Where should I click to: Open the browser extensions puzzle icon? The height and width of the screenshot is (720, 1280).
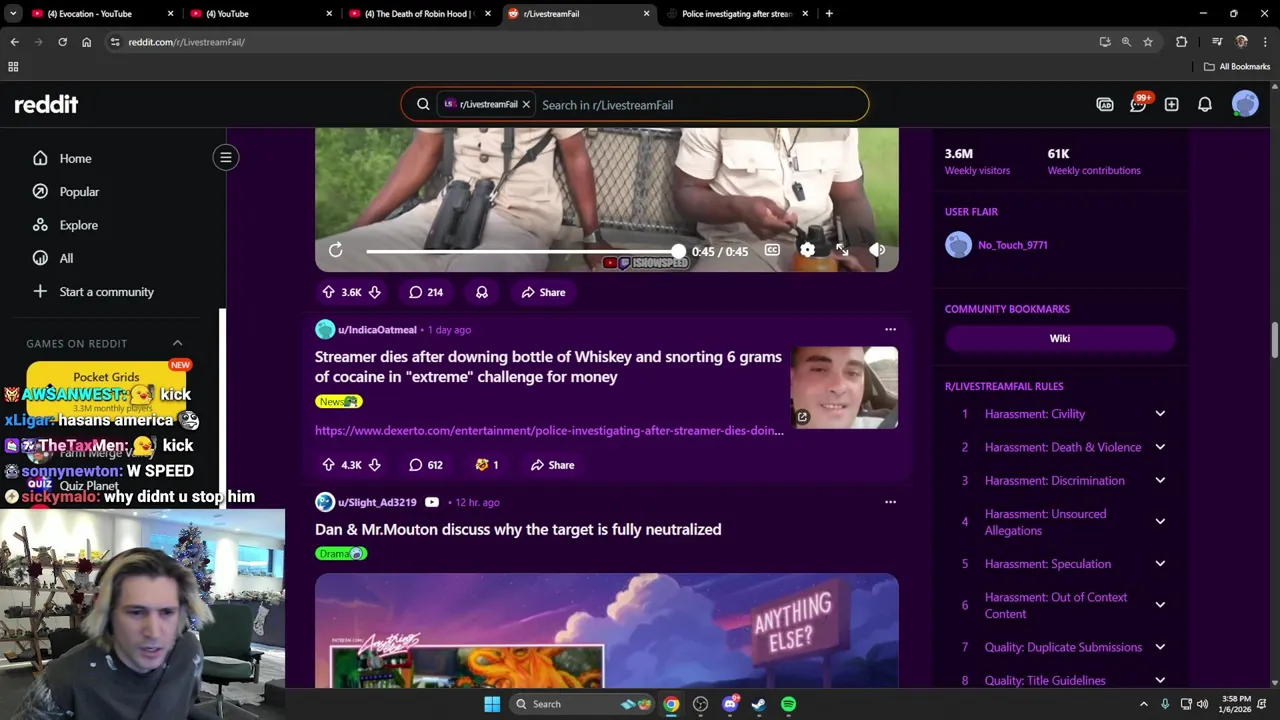coord(1182,42)
